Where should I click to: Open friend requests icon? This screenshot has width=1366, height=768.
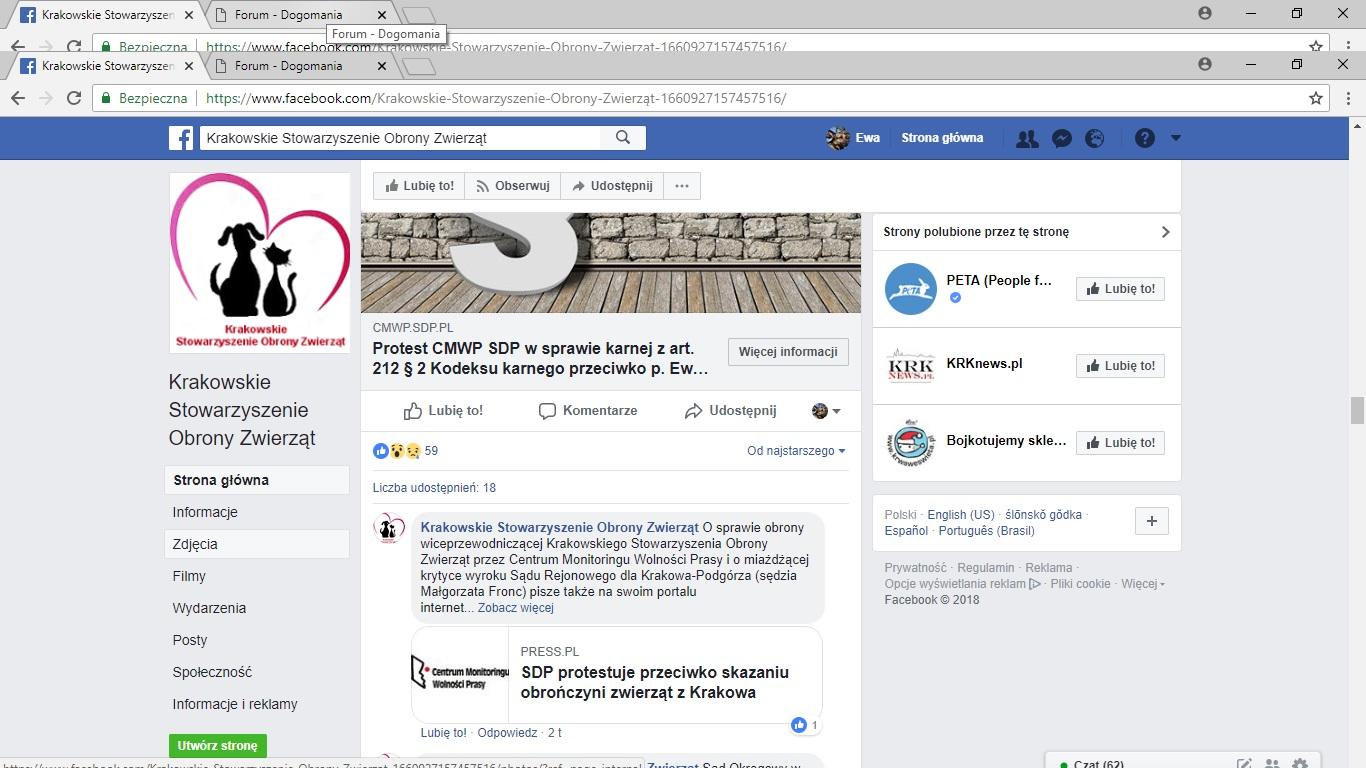pos(1027,139)
